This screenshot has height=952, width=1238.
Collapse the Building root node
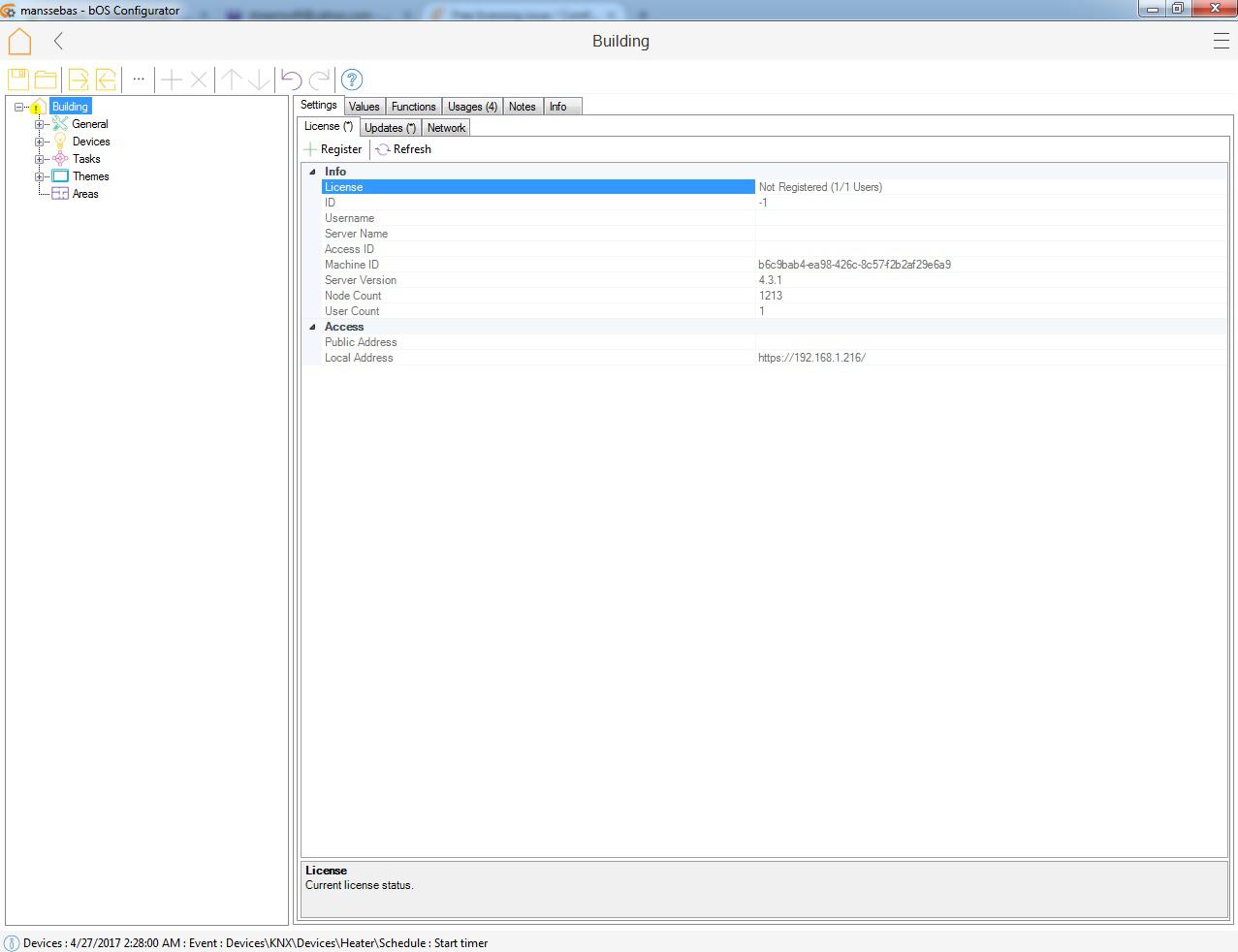pyautogui.click(x=19, y=107)
